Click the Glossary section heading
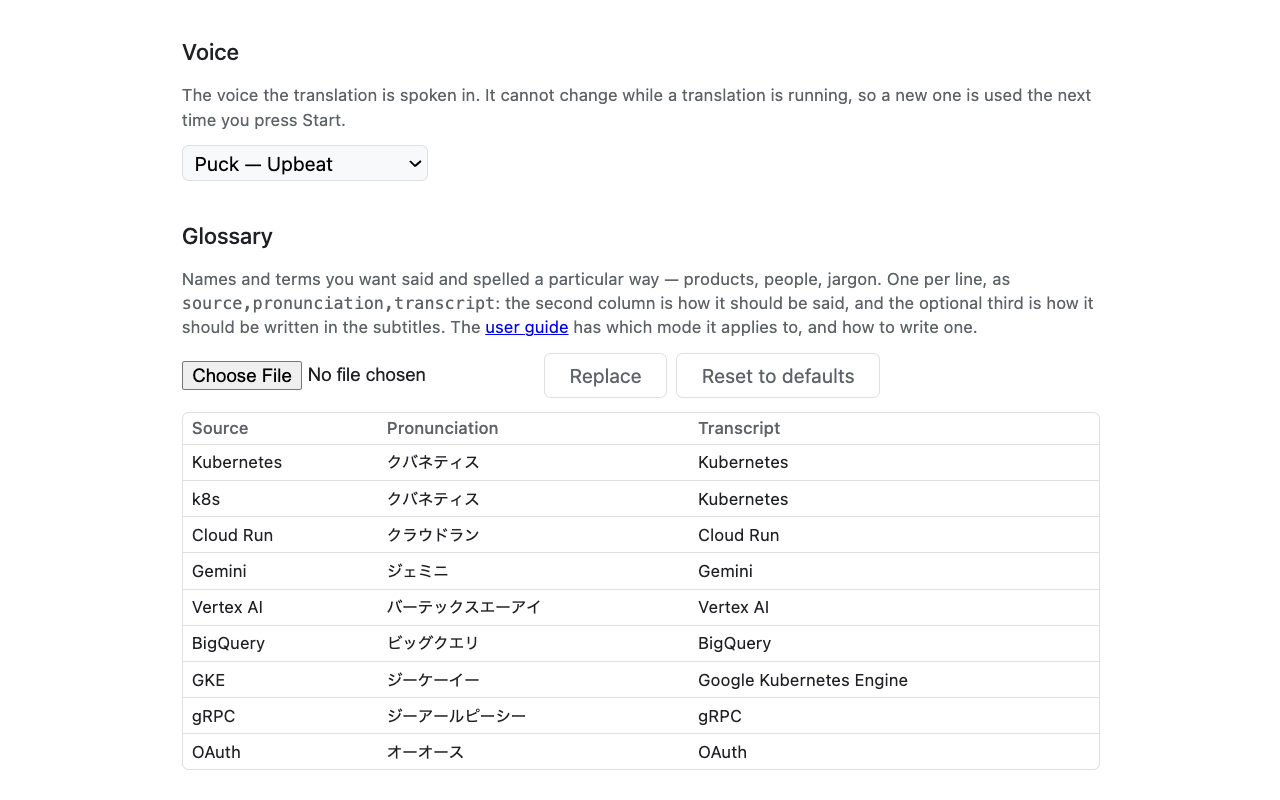Image resolution: width=1280 pixels, height=800 pixels. 227,236
